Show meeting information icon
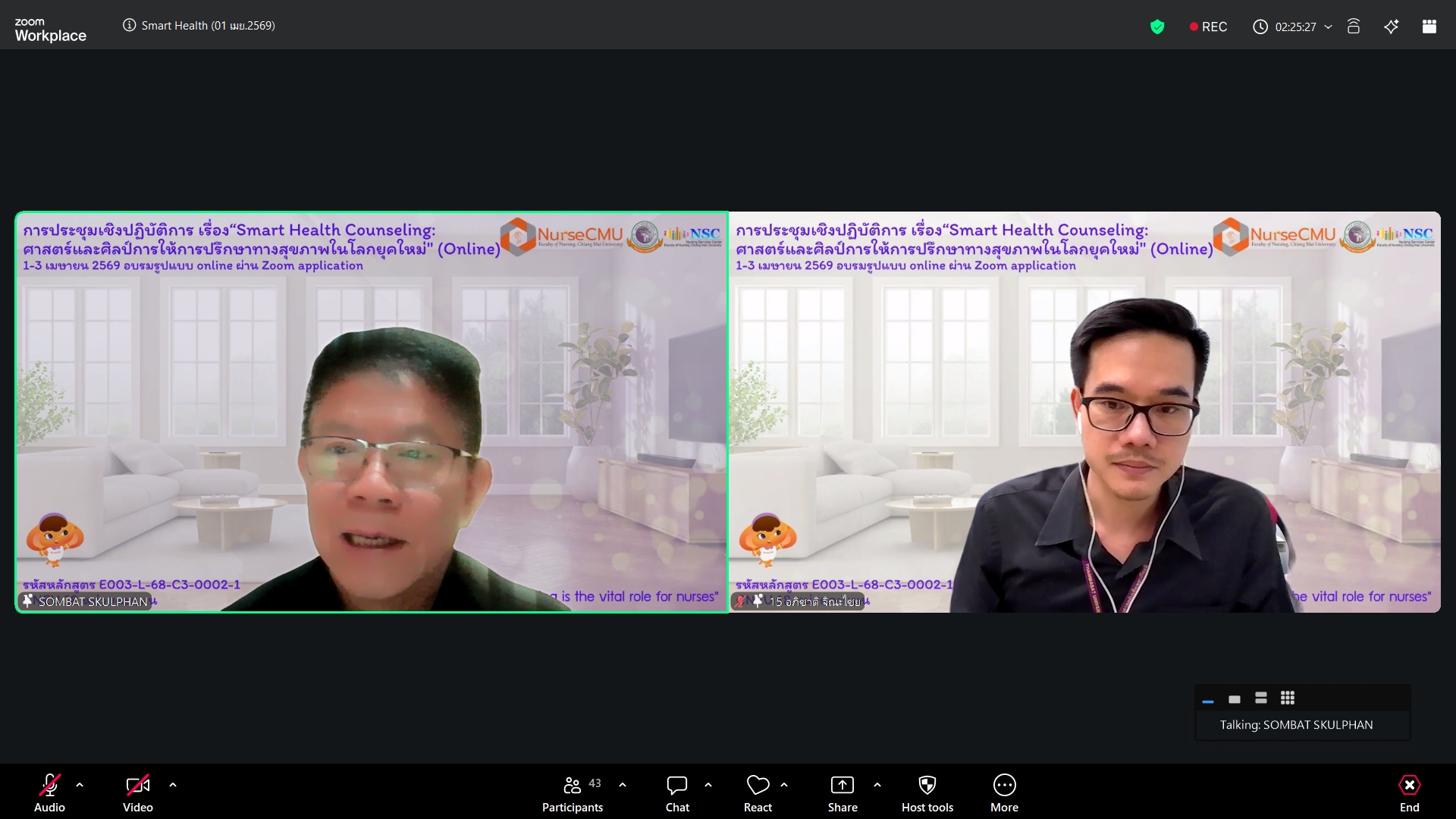 click(x=130, y=25)
